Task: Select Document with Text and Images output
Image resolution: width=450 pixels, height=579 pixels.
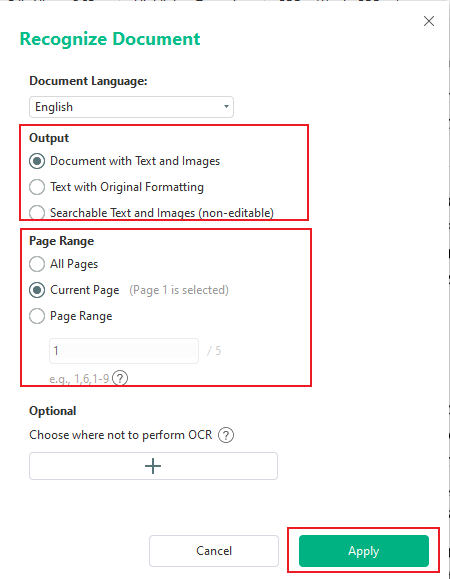Action: pos(37,161)
